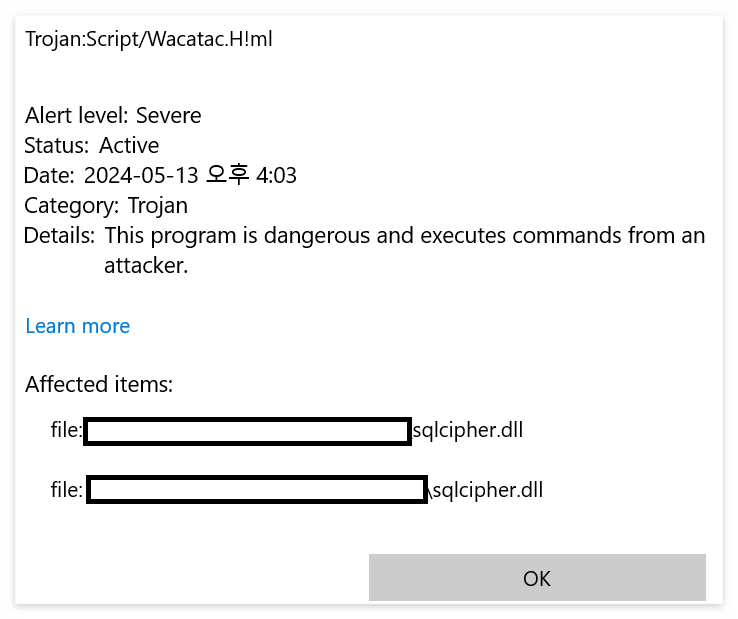Click the second affected item's file: prefix
This screenshot has width=738, height=619.
(66, 490)
